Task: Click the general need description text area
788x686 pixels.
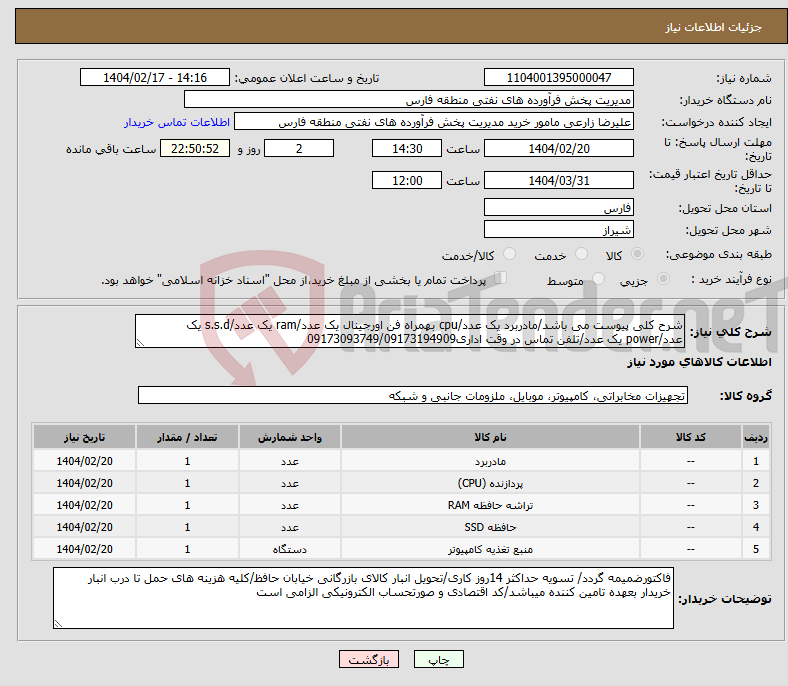Action: [x=410, y=331]
